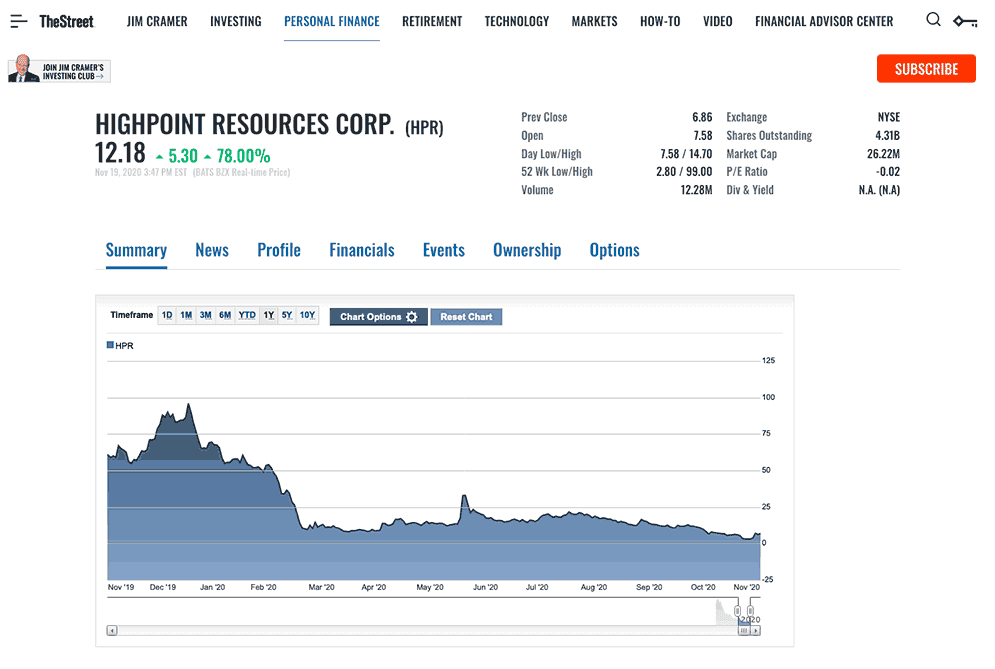Set chart timeframe to YTD
The image size is (995, 669).
point(247,315)
